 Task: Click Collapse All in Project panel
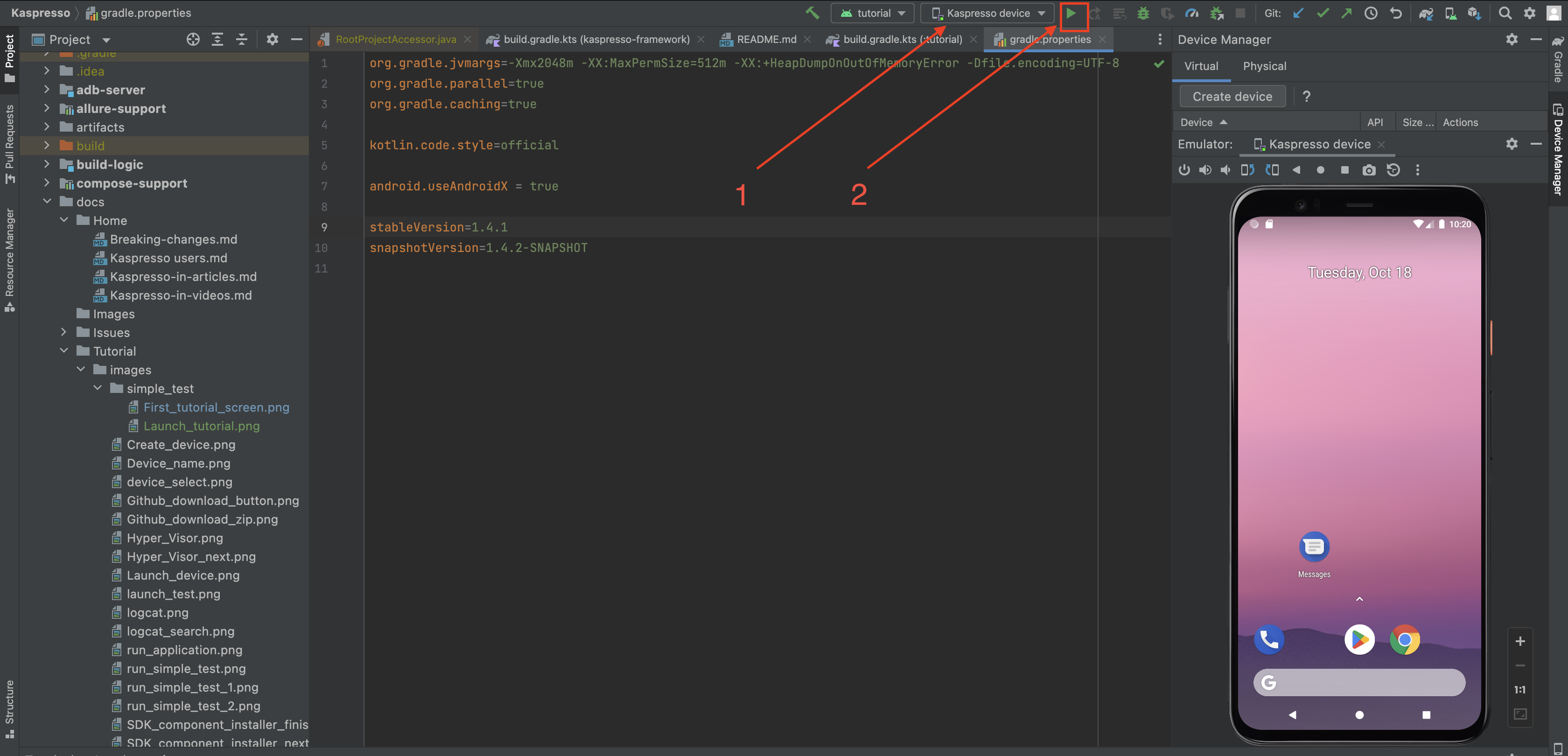pyautogui.click(x=242, y=40)
